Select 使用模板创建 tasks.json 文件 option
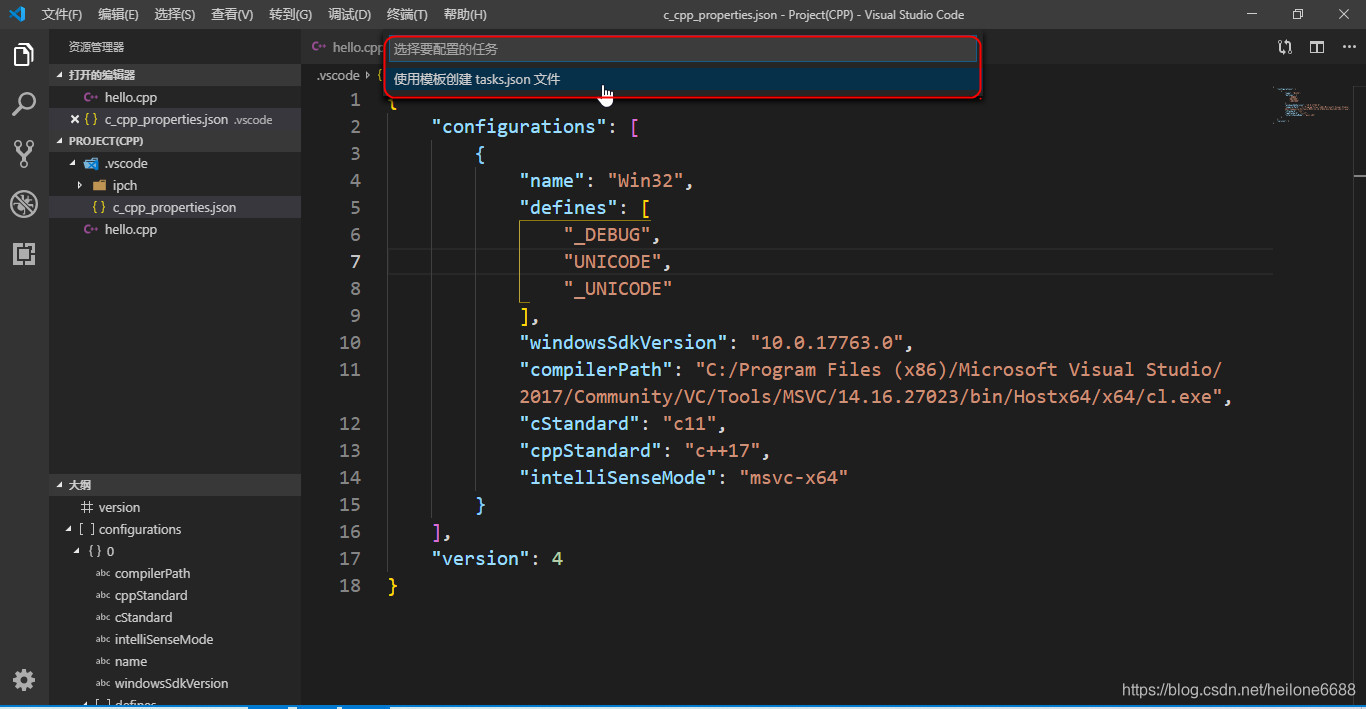The height and width of the screenshot is (709, 1366). pos(682,79)
